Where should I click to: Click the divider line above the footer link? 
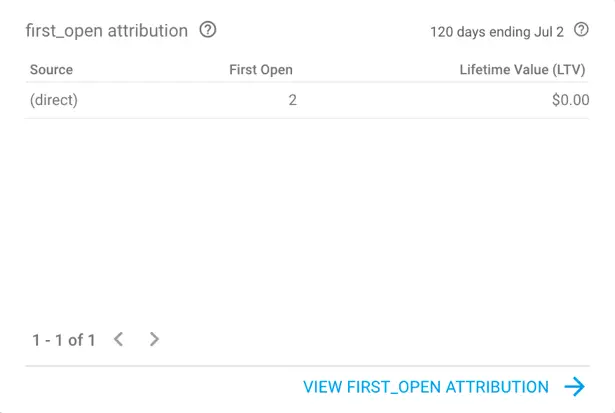pyautogui.click(x=307, y=366)
